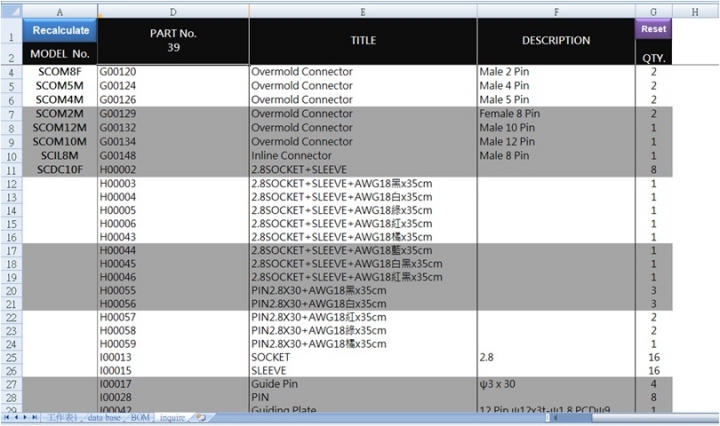
Task: Click description Male 2 Pin
Action: pos(556,72)
